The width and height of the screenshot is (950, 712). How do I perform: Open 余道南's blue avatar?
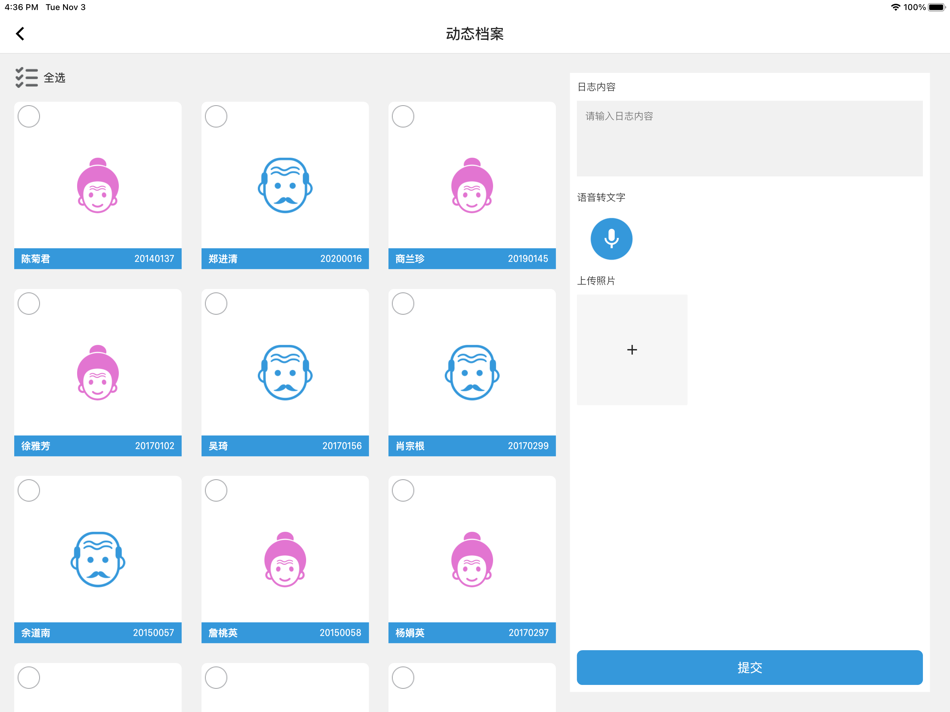click(98, 559)
